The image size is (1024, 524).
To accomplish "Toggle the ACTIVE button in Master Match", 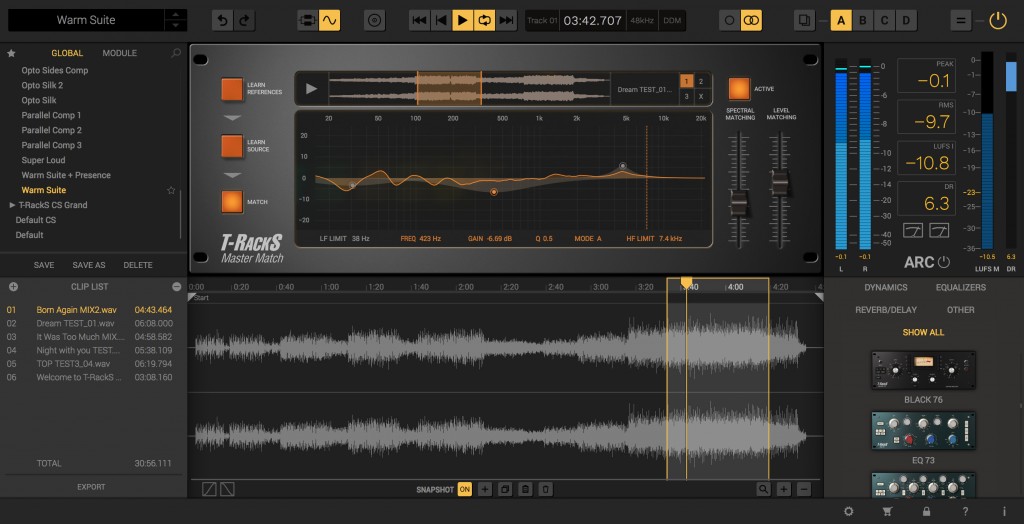I will (739, 89).
